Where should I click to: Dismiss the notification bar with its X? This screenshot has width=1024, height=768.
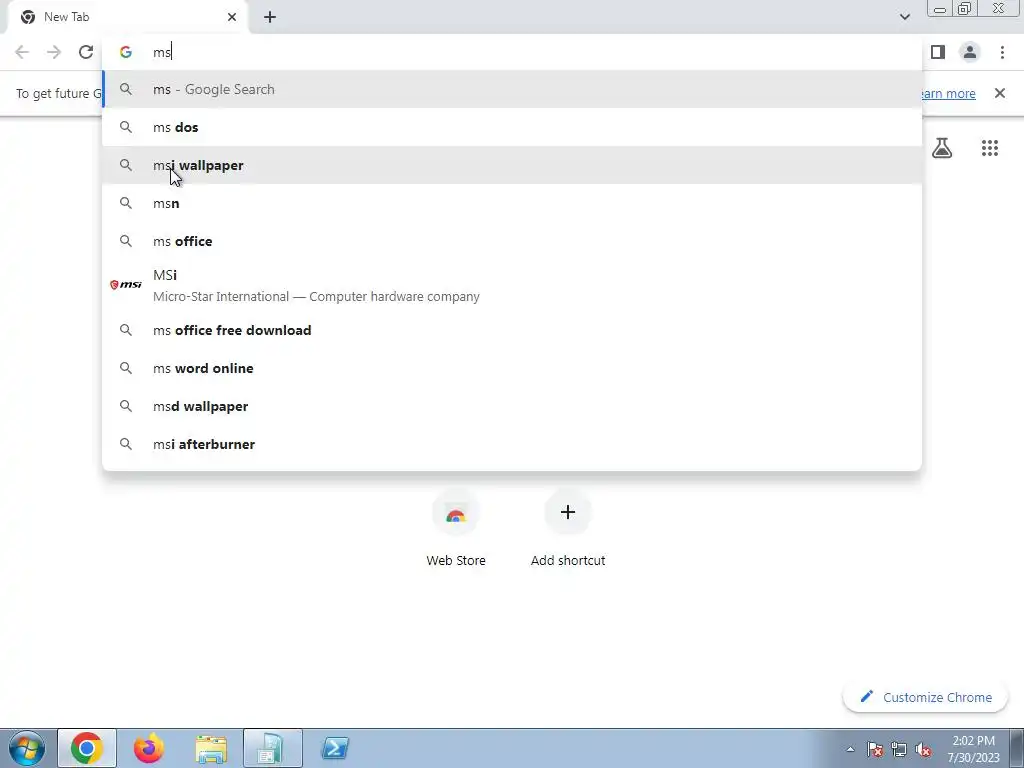tap(999, 93)
